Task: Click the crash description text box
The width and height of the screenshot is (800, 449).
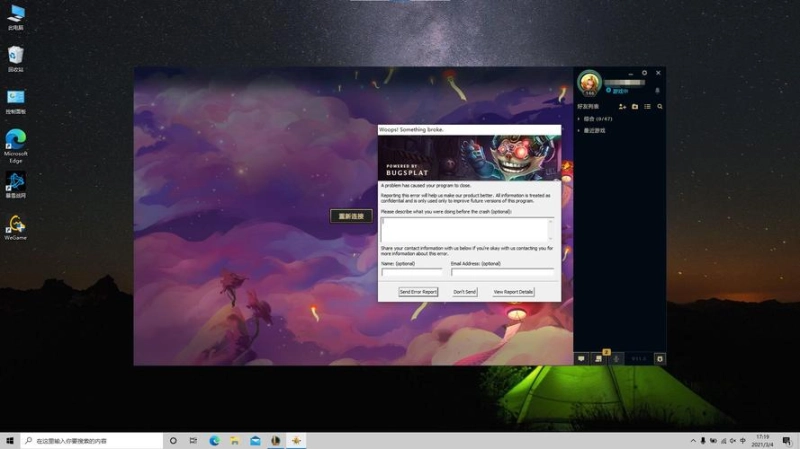Action: pos(464,229)
